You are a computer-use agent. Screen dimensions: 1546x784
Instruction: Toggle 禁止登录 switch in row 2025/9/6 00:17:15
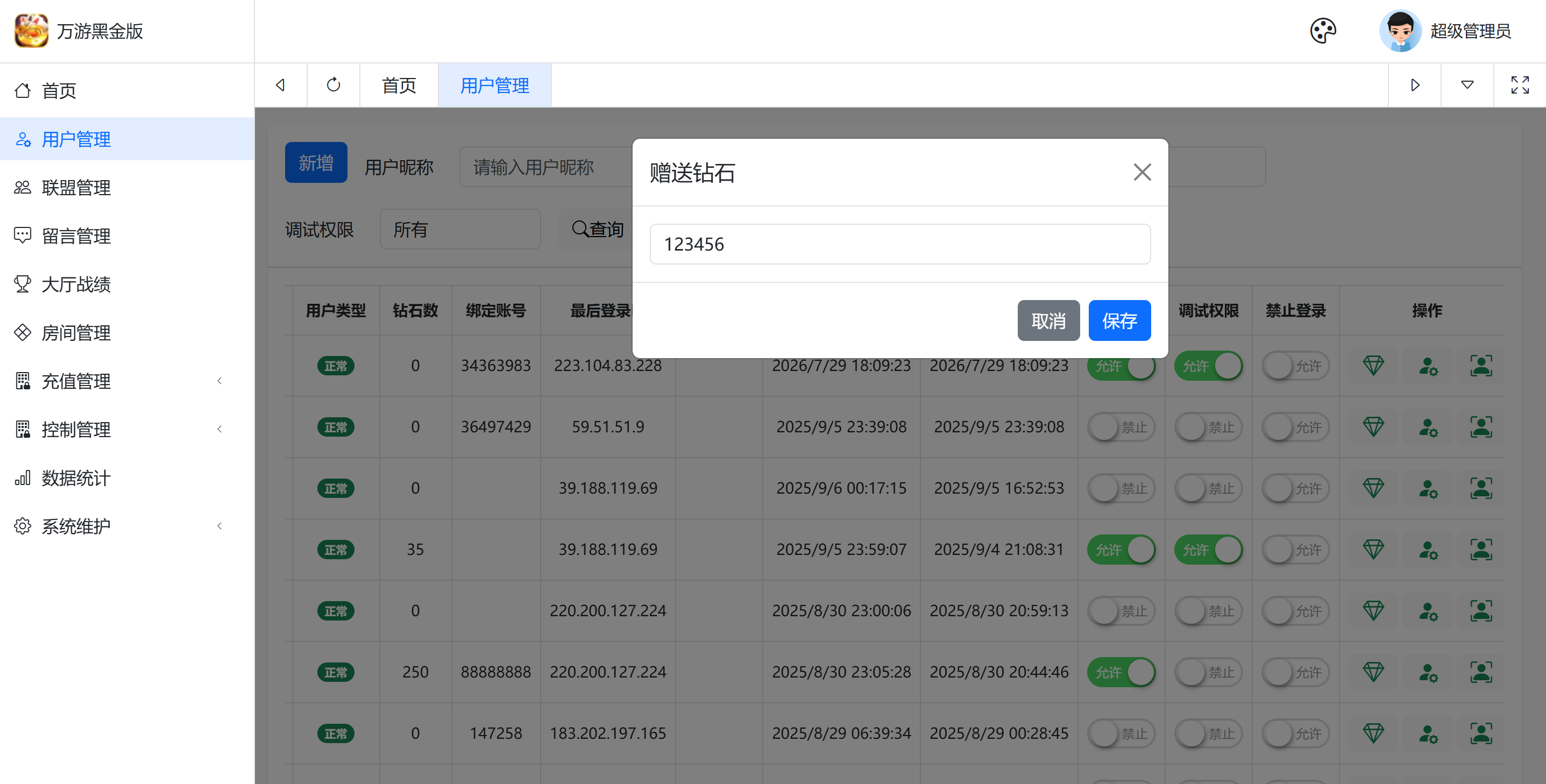(1295, 488)
